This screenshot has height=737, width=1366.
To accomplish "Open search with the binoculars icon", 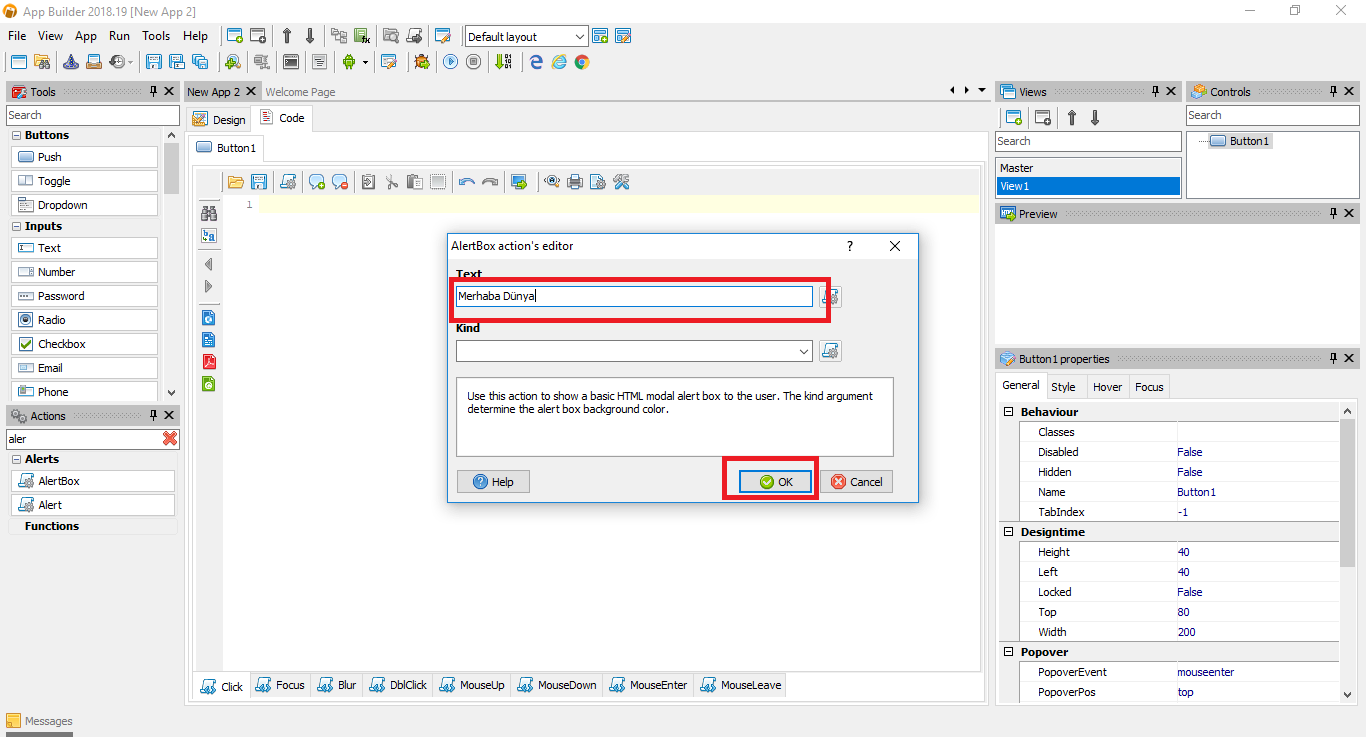I will click(209, 213).
